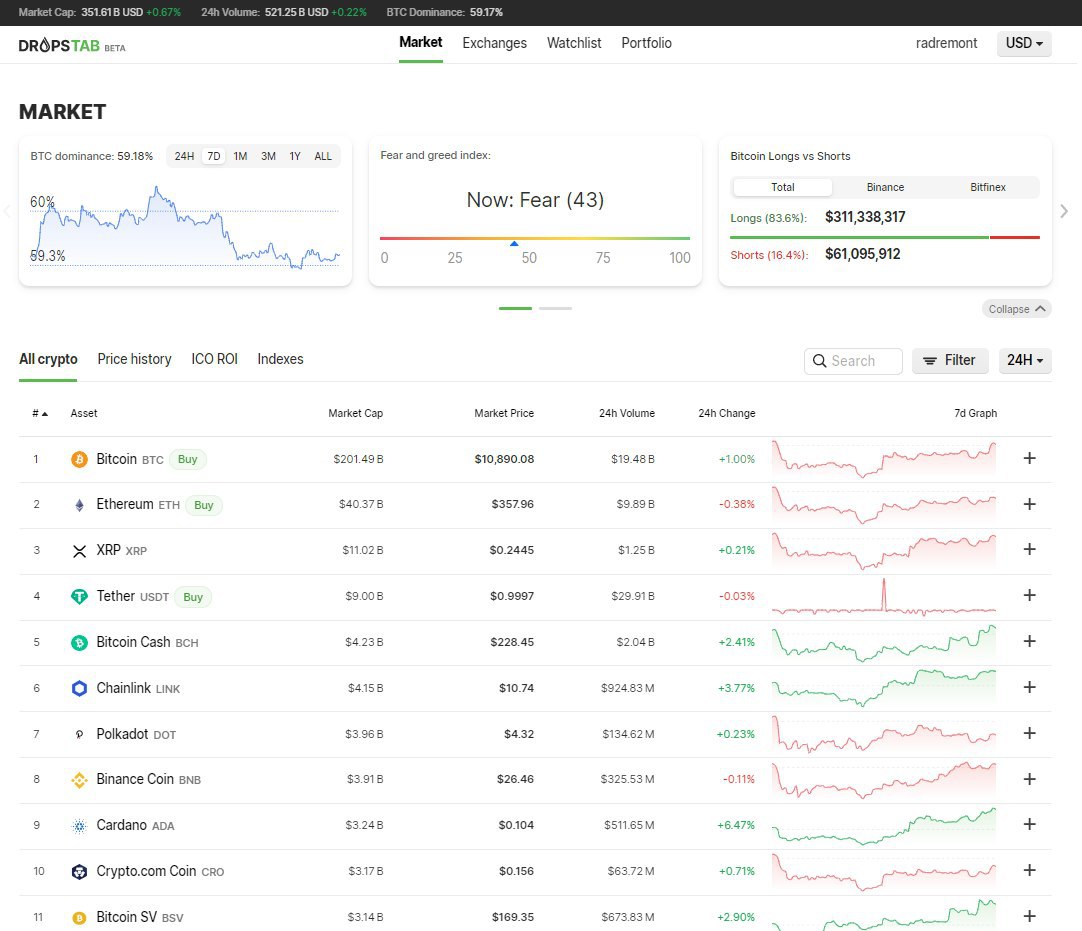The image size is (1082, 931).
Task: Set BTC dominance chart to 7D
Action: click(214, 157)
